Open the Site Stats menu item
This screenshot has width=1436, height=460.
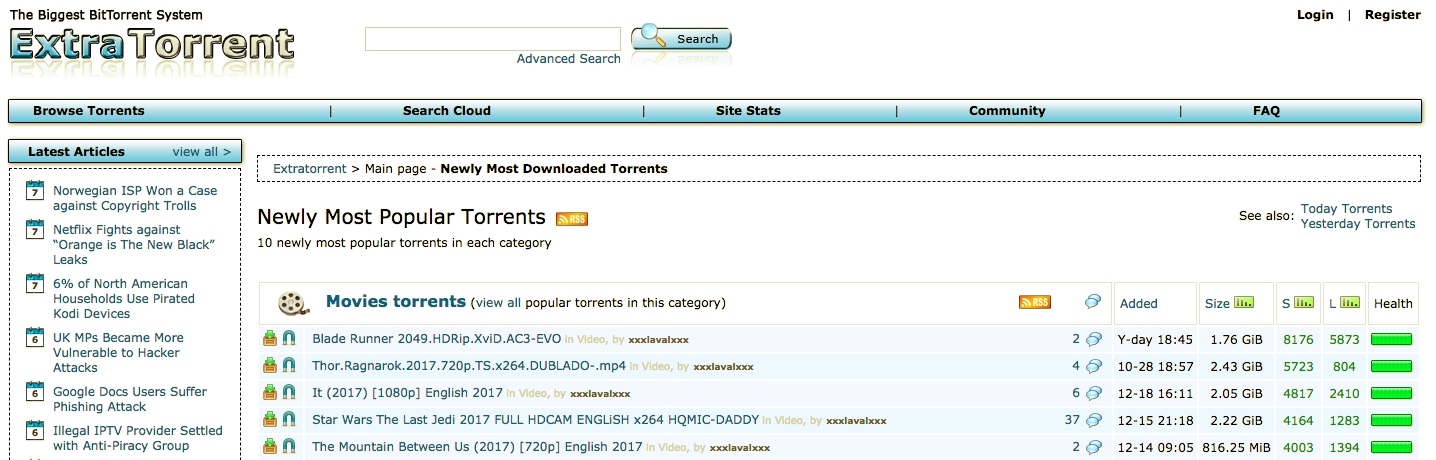pyautogui.click(x=748, y=111)
